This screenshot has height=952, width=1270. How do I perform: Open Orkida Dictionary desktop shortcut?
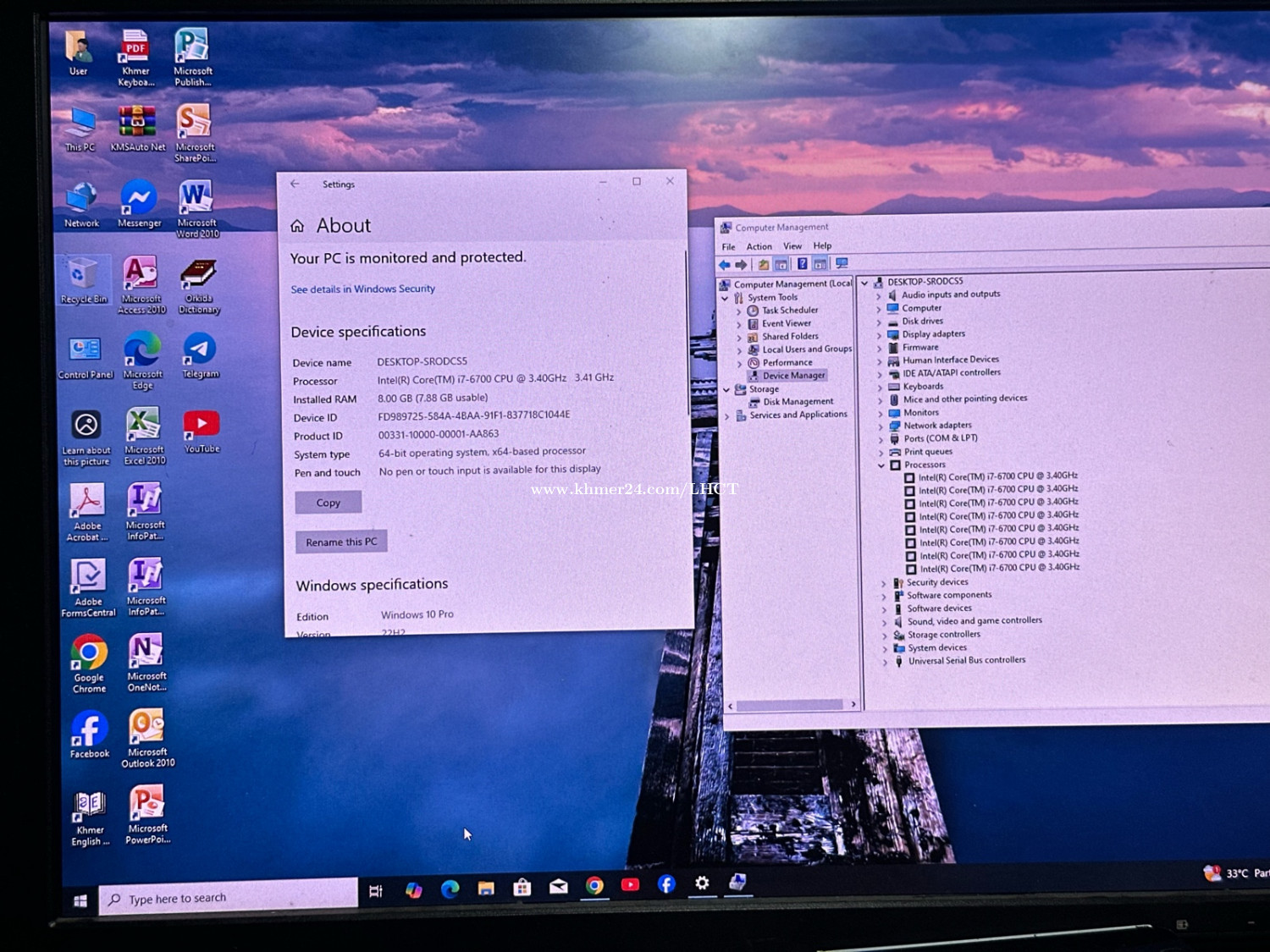200,285
